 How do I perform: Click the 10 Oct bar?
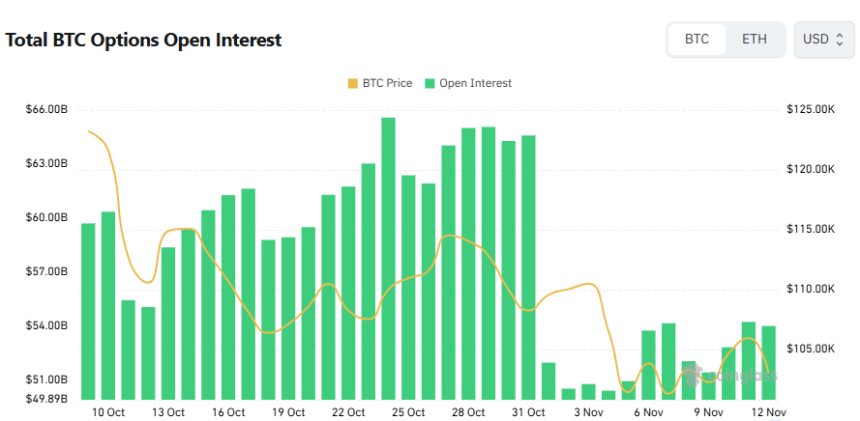[108, 305]
